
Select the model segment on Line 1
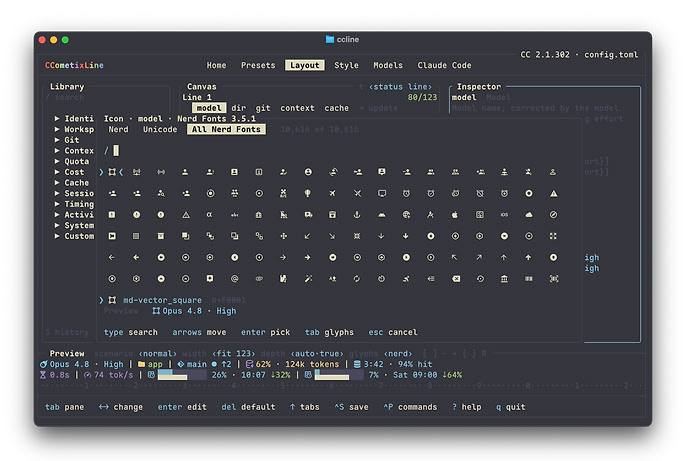tap(209, 108)
